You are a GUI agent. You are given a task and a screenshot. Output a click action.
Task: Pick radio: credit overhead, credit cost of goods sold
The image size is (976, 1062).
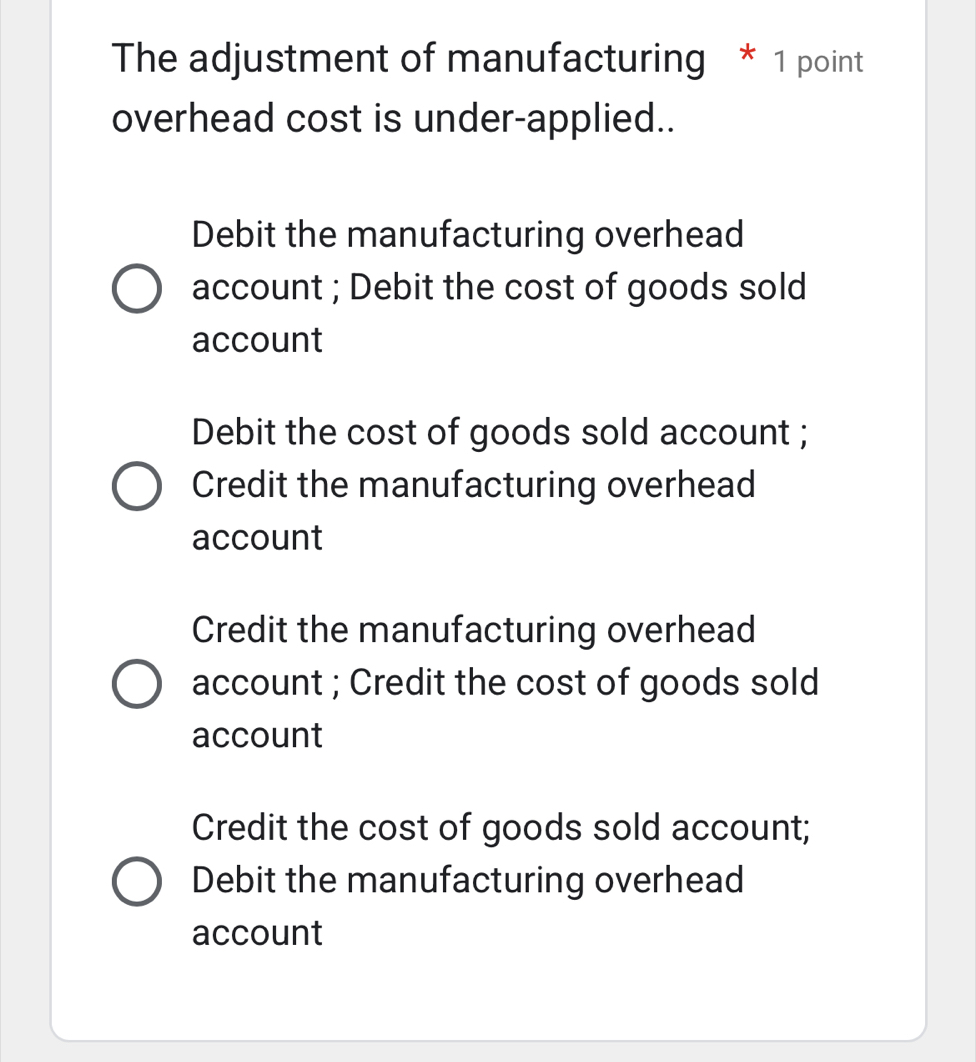tap(136, 684)
